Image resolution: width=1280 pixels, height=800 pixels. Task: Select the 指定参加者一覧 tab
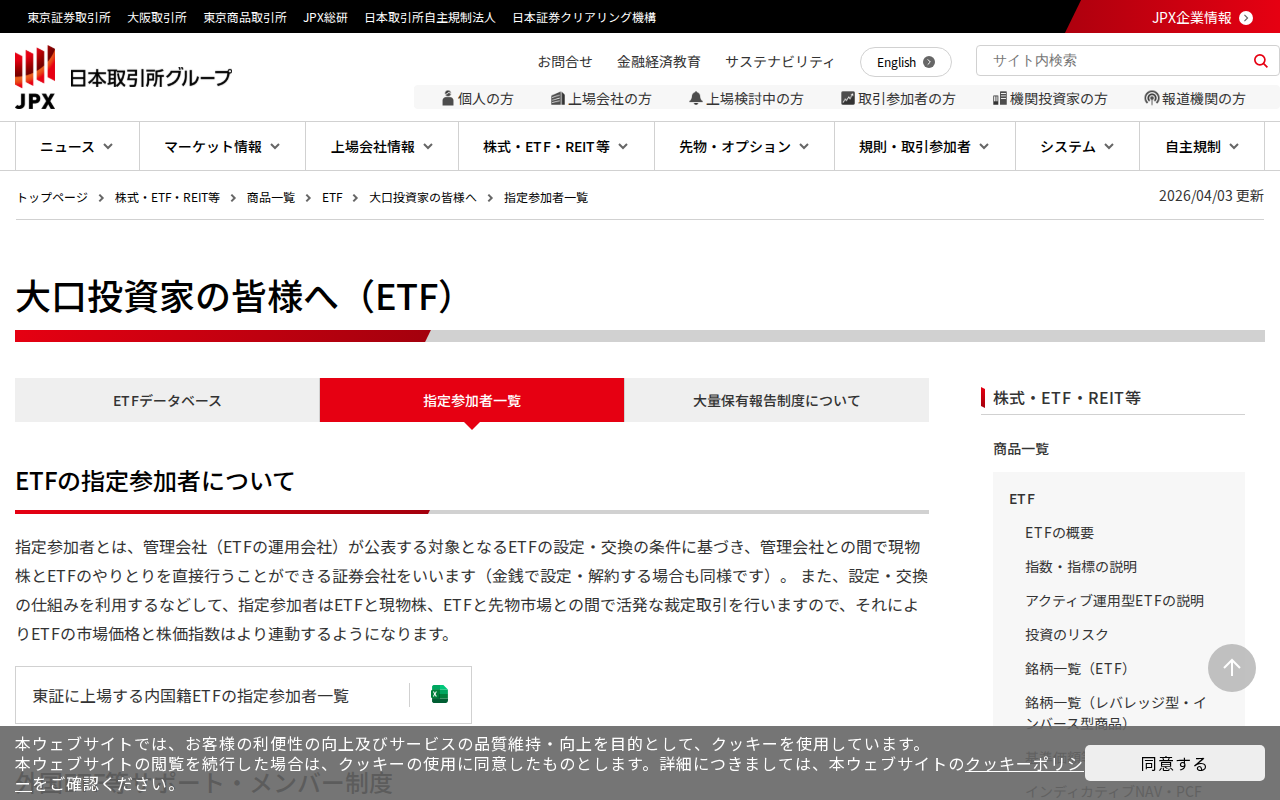point(472,400)
